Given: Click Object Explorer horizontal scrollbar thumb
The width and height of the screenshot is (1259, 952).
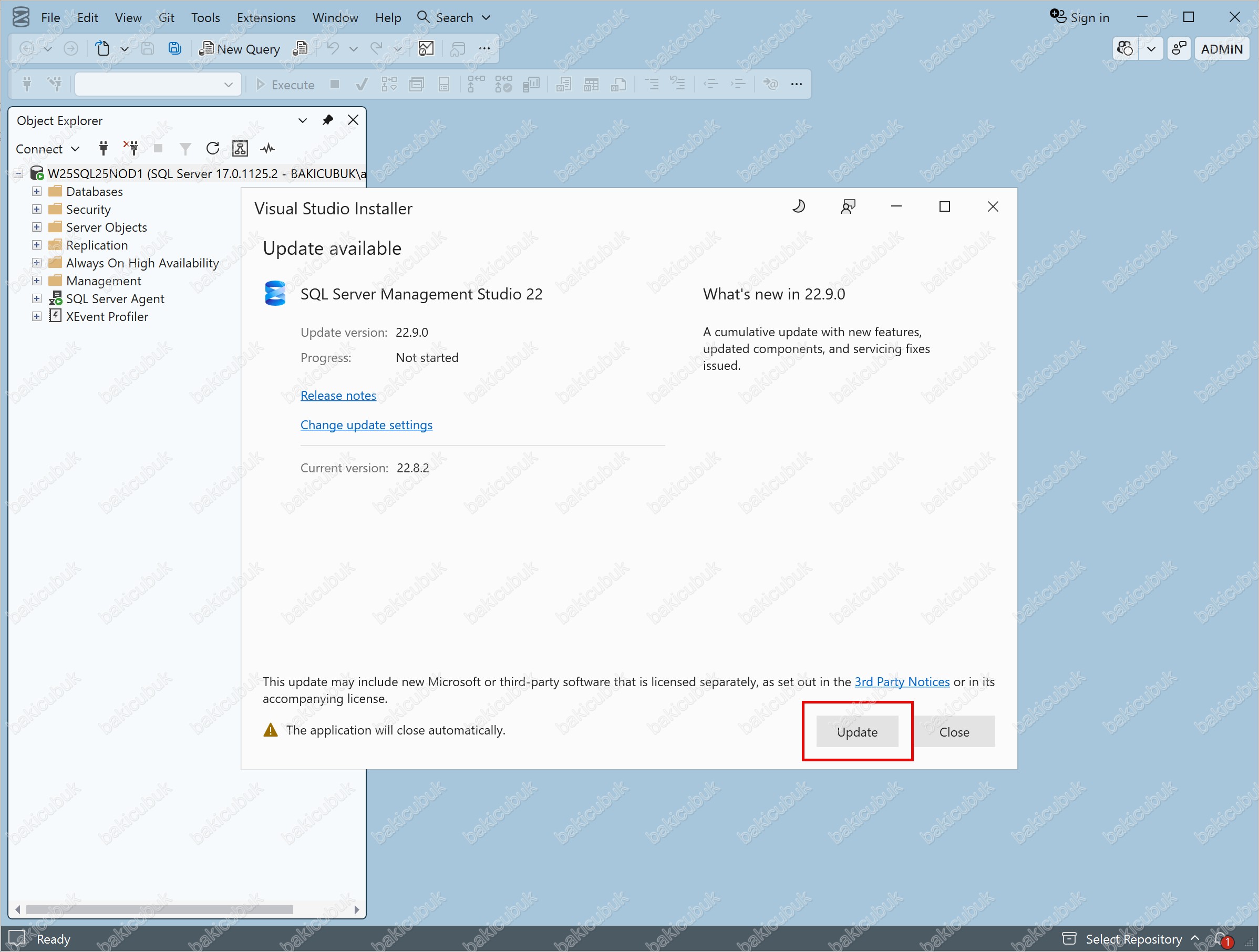Looking at the screenshot, I should click(160, 909).
